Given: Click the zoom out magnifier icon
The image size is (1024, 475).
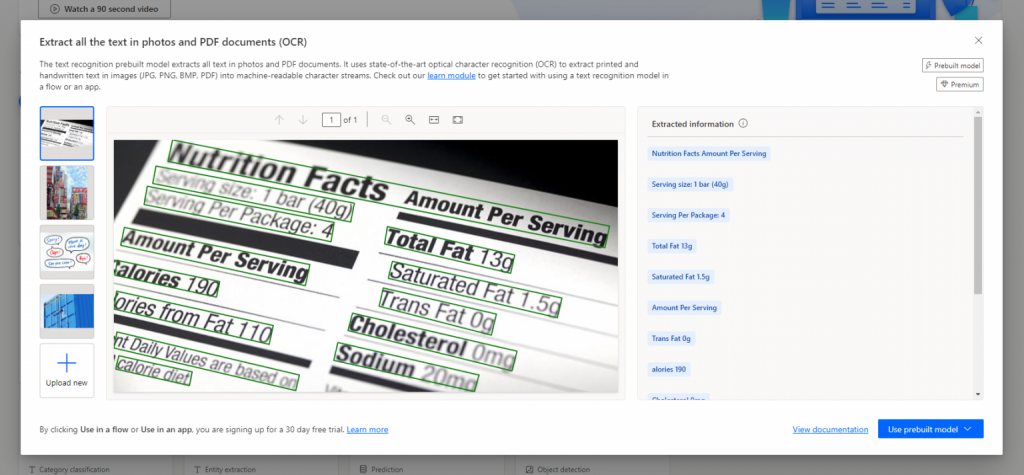Looking at the screenshot, I should (x=387, y=120).
